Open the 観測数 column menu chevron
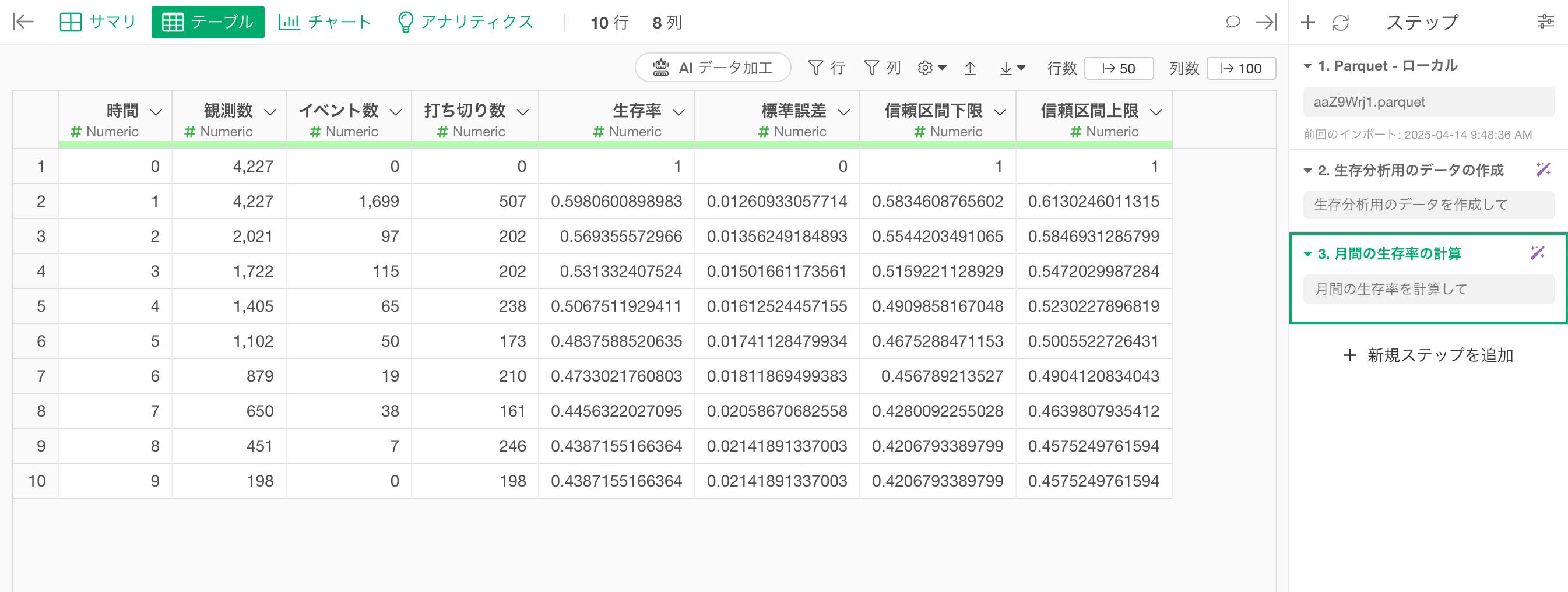 [270, 112]
